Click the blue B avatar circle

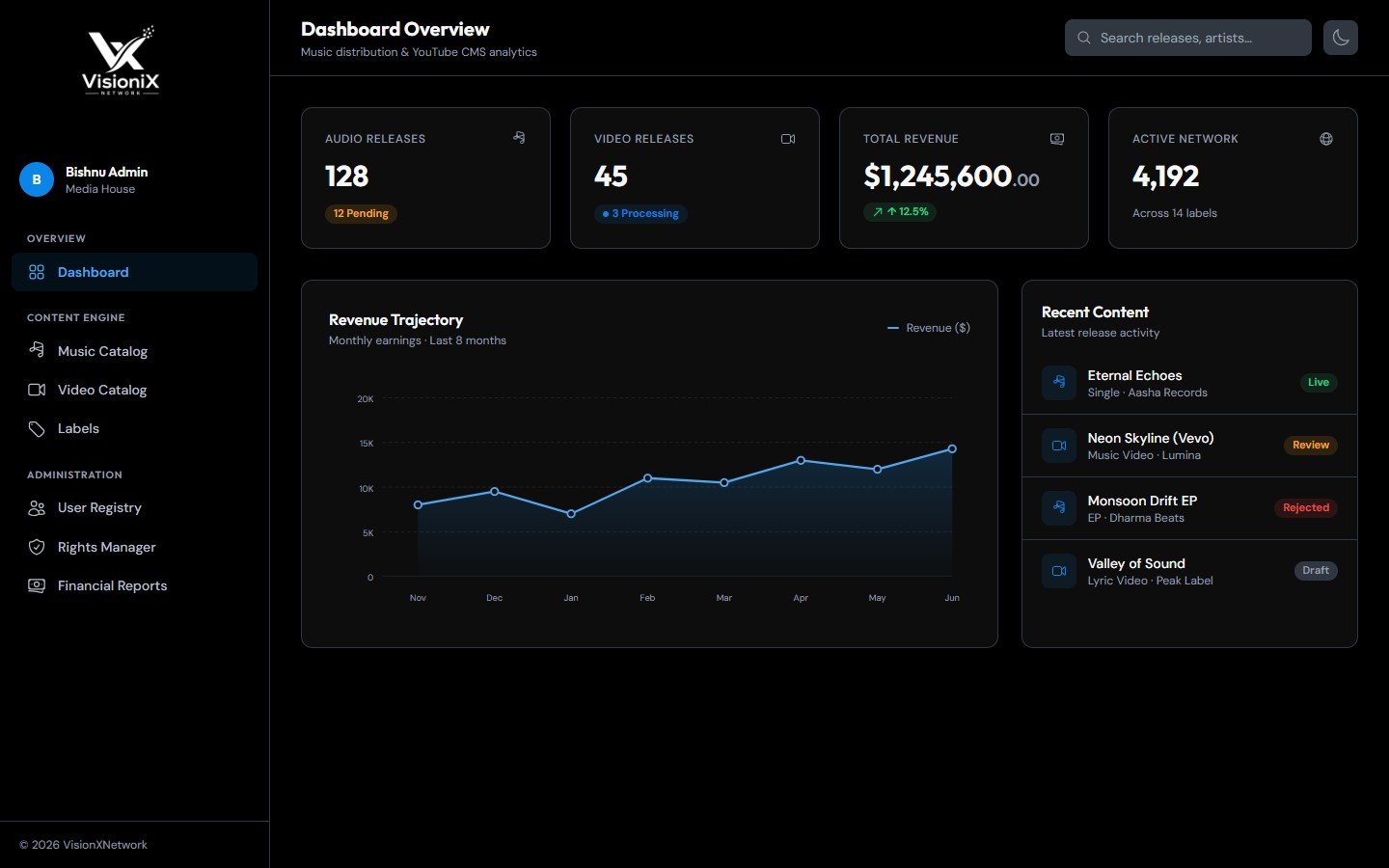37,179
